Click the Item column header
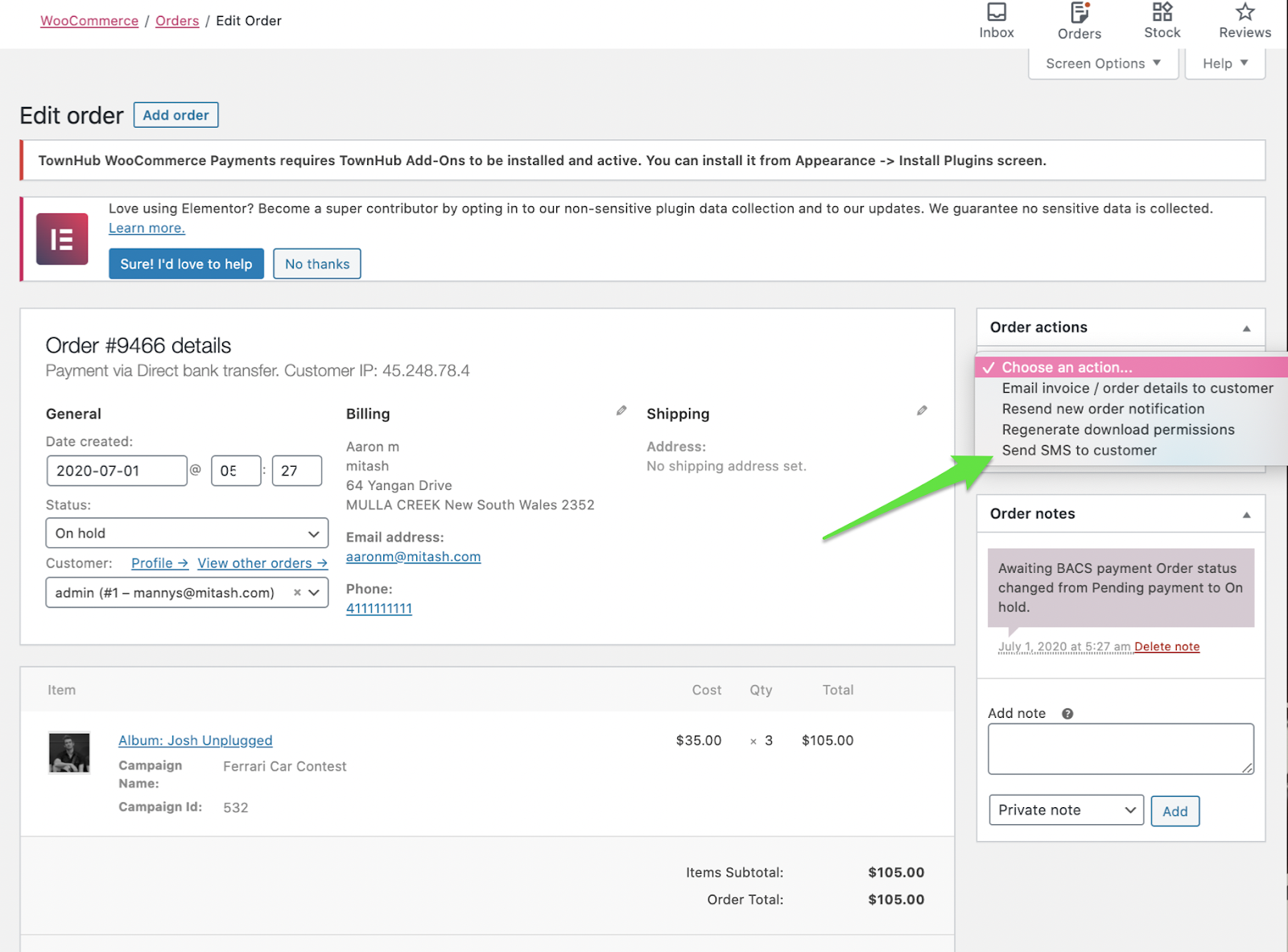This screenshot has width=1288, height=952. coord(61,690)
